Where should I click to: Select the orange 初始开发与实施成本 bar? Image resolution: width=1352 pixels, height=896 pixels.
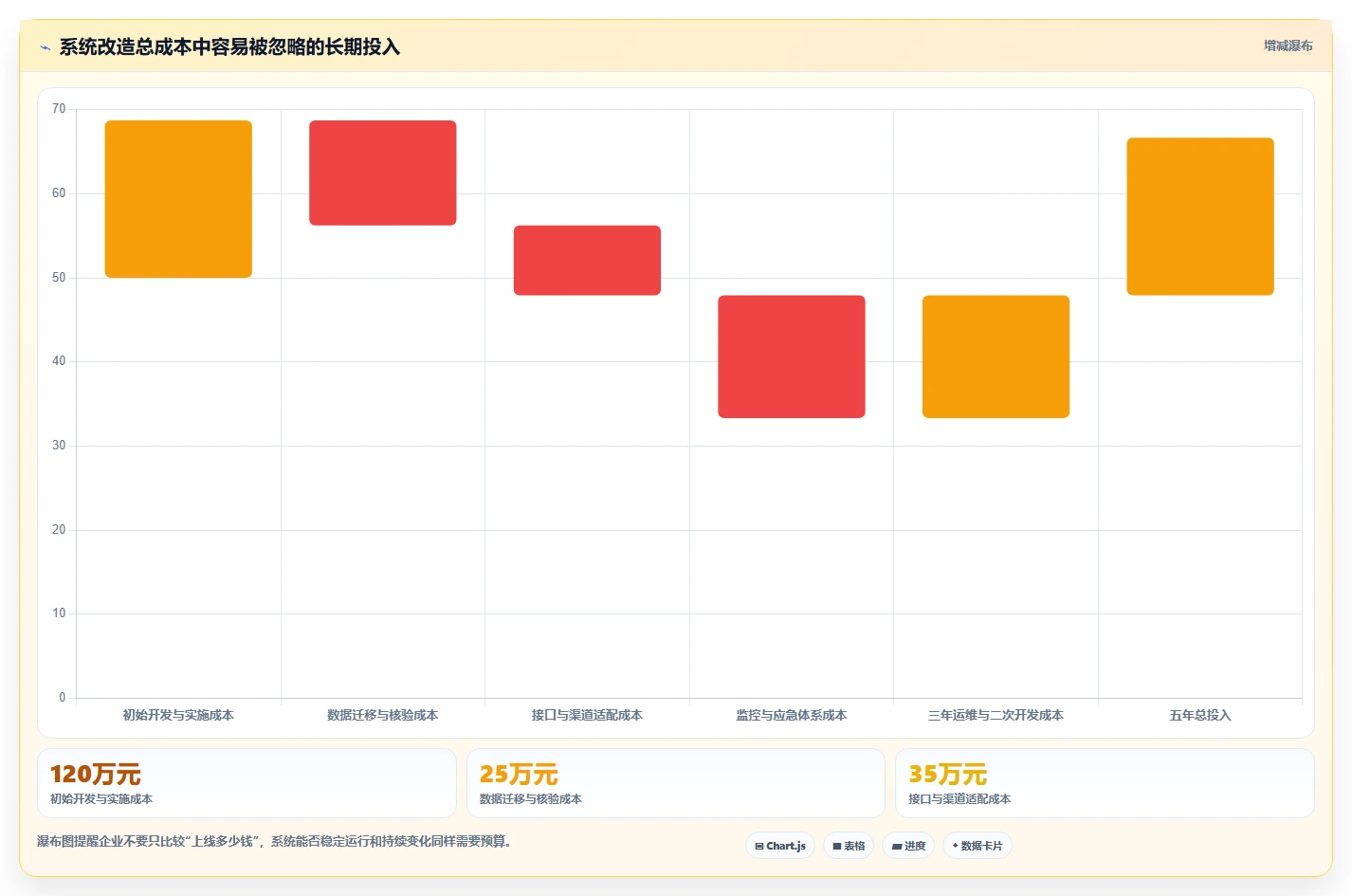coord(178,199)
